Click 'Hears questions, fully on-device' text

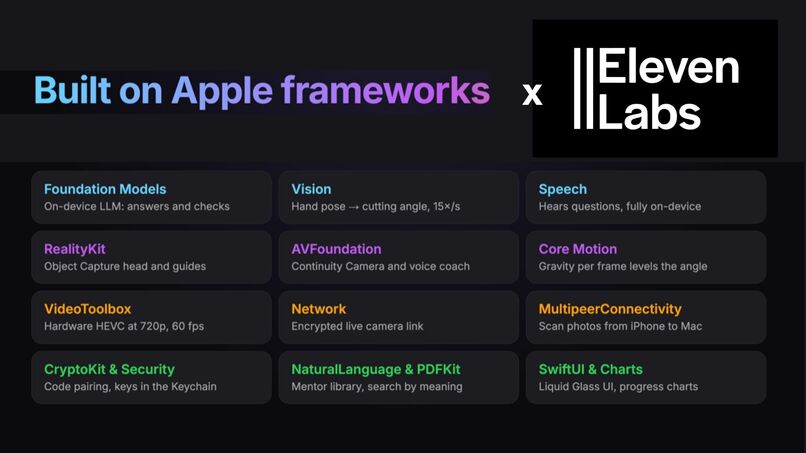click(619, 206)
